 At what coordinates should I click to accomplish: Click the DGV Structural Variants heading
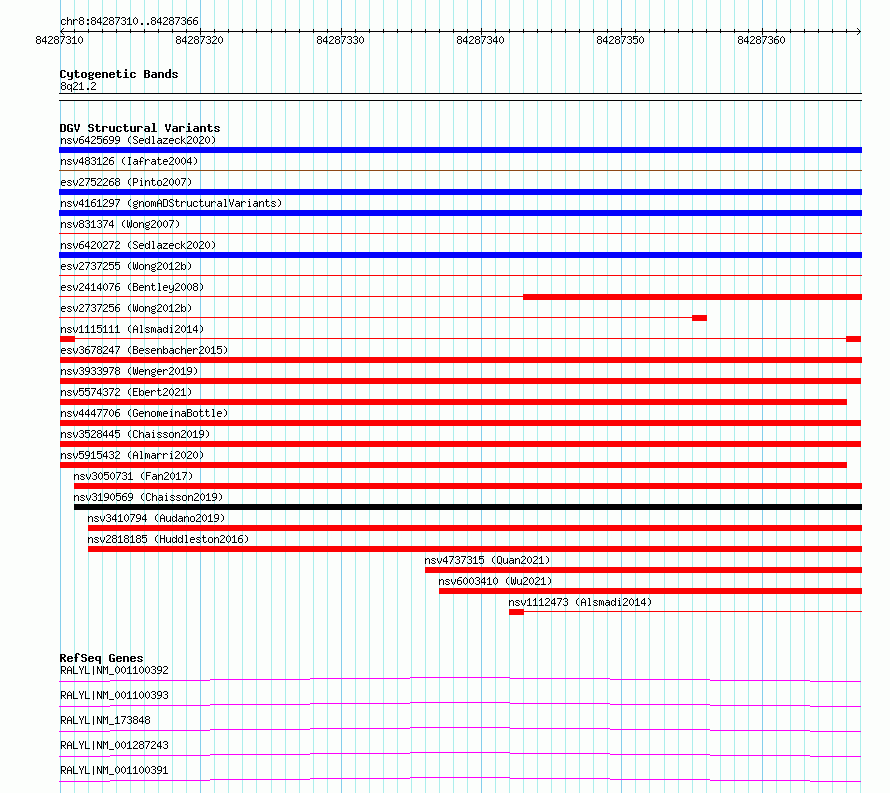point(140,128)
